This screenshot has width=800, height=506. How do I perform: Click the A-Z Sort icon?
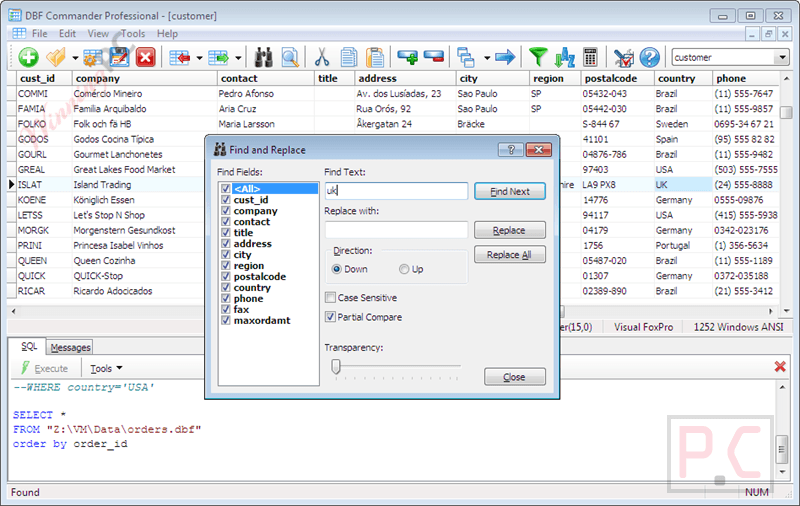click(x=565, y=58)
